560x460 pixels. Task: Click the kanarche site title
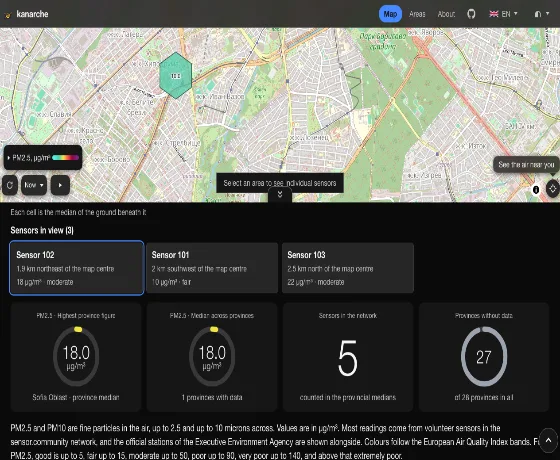(x=32, y=14)
